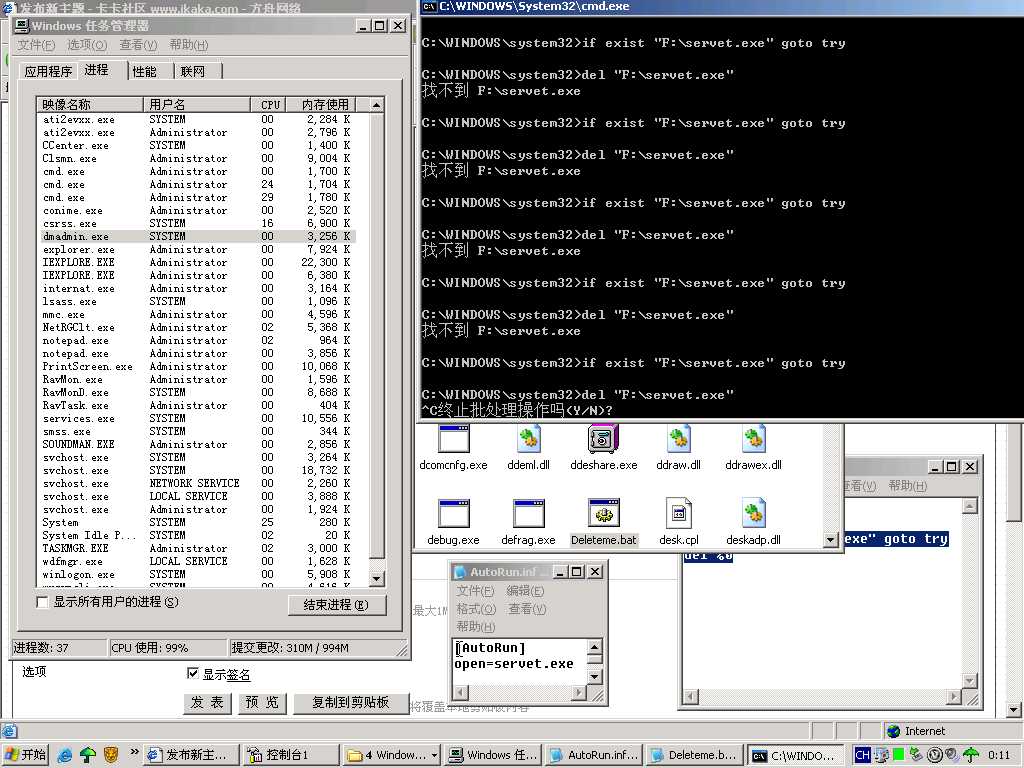Toggle the 显示签名 checkbox

pyautogui.click(x=193, y=673)
